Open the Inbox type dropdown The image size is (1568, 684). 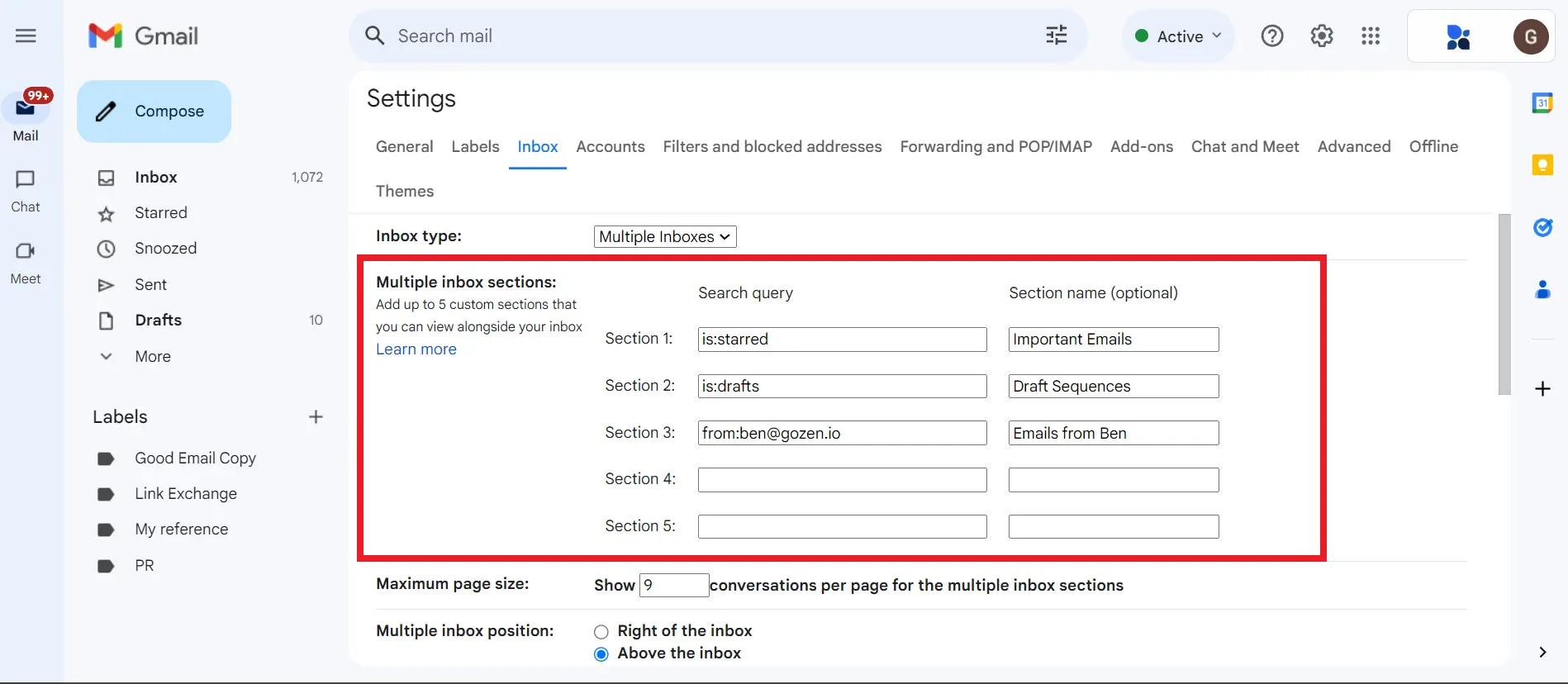[665, 236]
